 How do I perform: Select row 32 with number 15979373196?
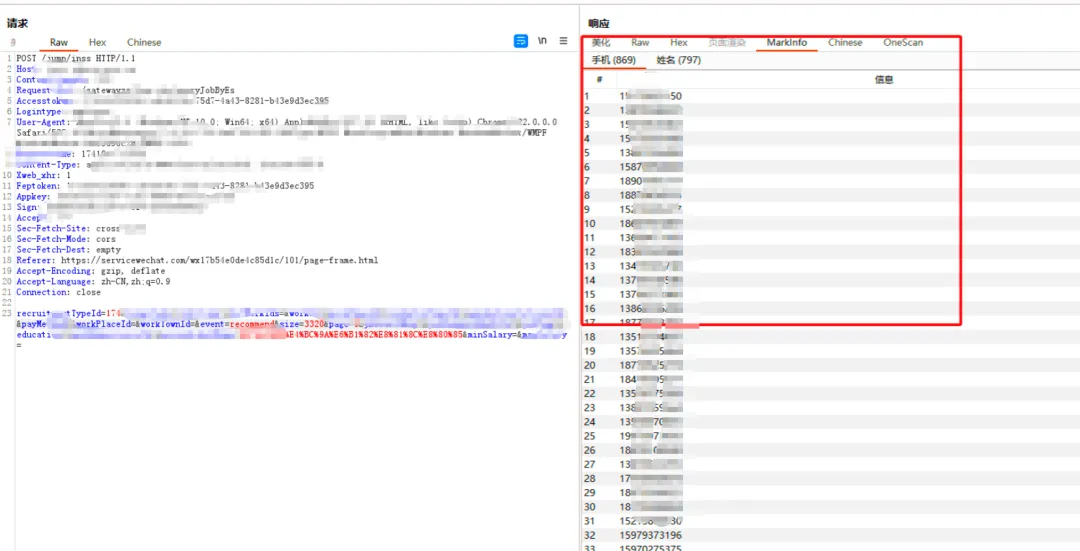point(831,535)
